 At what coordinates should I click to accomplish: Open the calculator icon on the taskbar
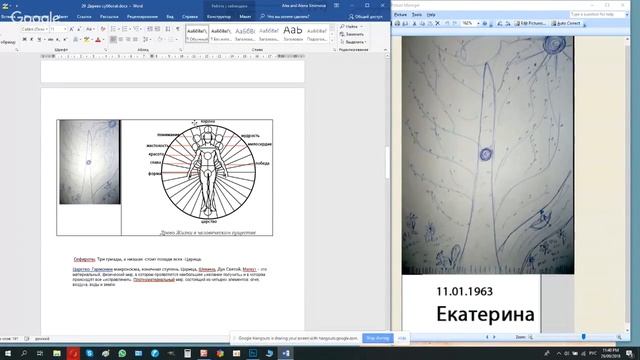(187, 353)
